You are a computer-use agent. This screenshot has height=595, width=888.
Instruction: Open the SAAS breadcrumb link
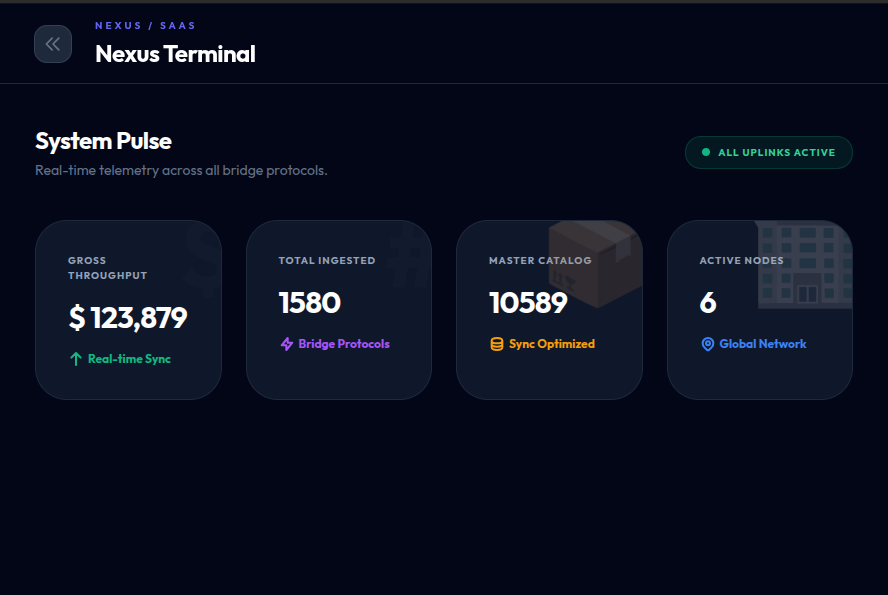pos(178,25)
